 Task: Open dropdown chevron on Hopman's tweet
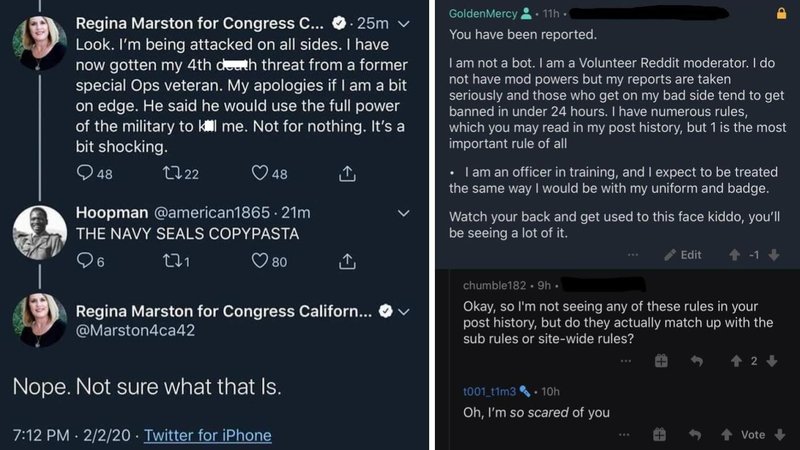(404, 213)
